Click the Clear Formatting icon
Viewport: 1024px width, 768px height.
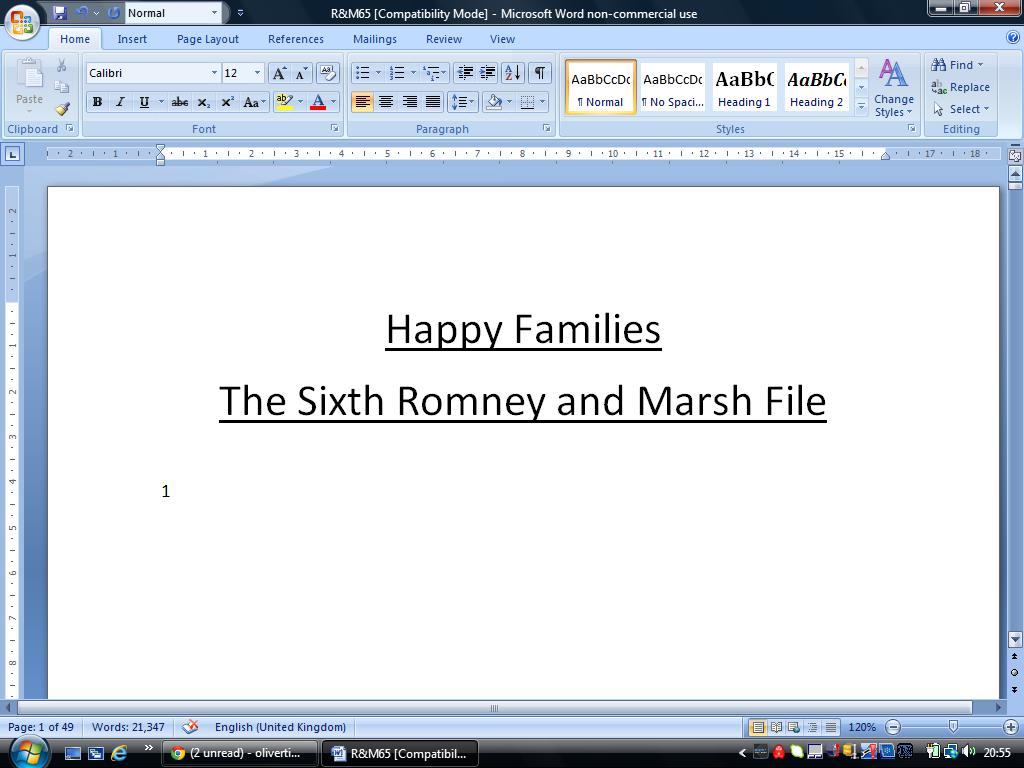click(327, 73)
